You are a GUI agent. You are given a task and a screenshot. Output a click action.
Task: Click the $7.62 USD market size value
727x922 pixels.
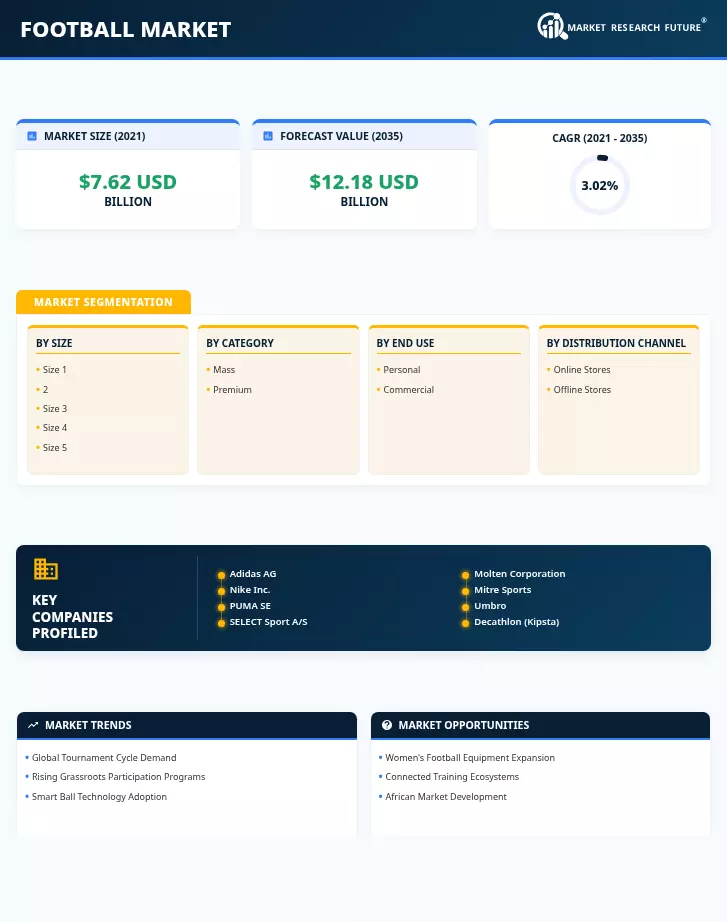coord(128,182)
